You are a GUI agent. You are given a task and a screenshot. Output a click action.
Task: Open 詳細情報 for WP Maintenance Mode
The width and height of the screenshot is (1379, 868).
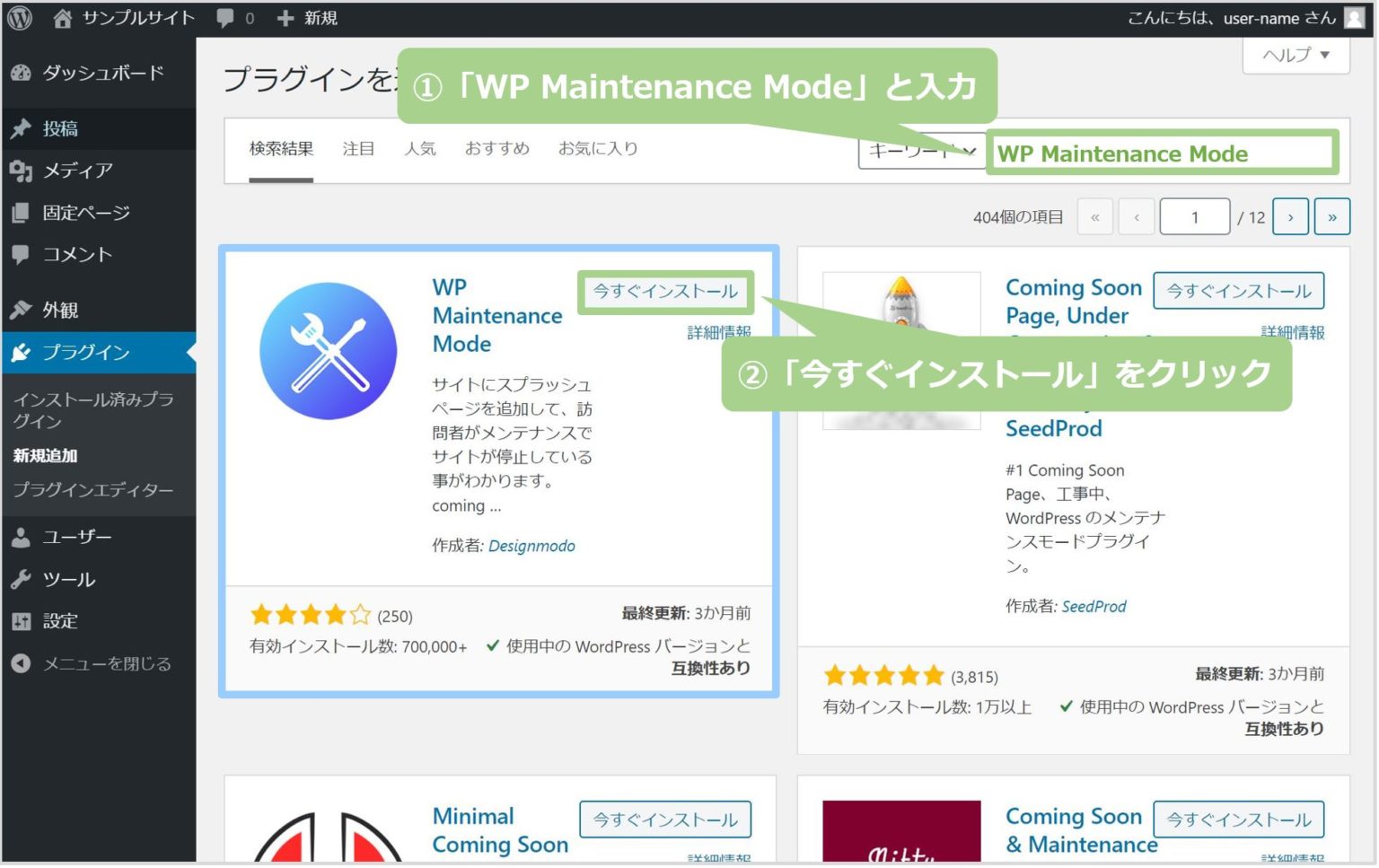(719, 331)
